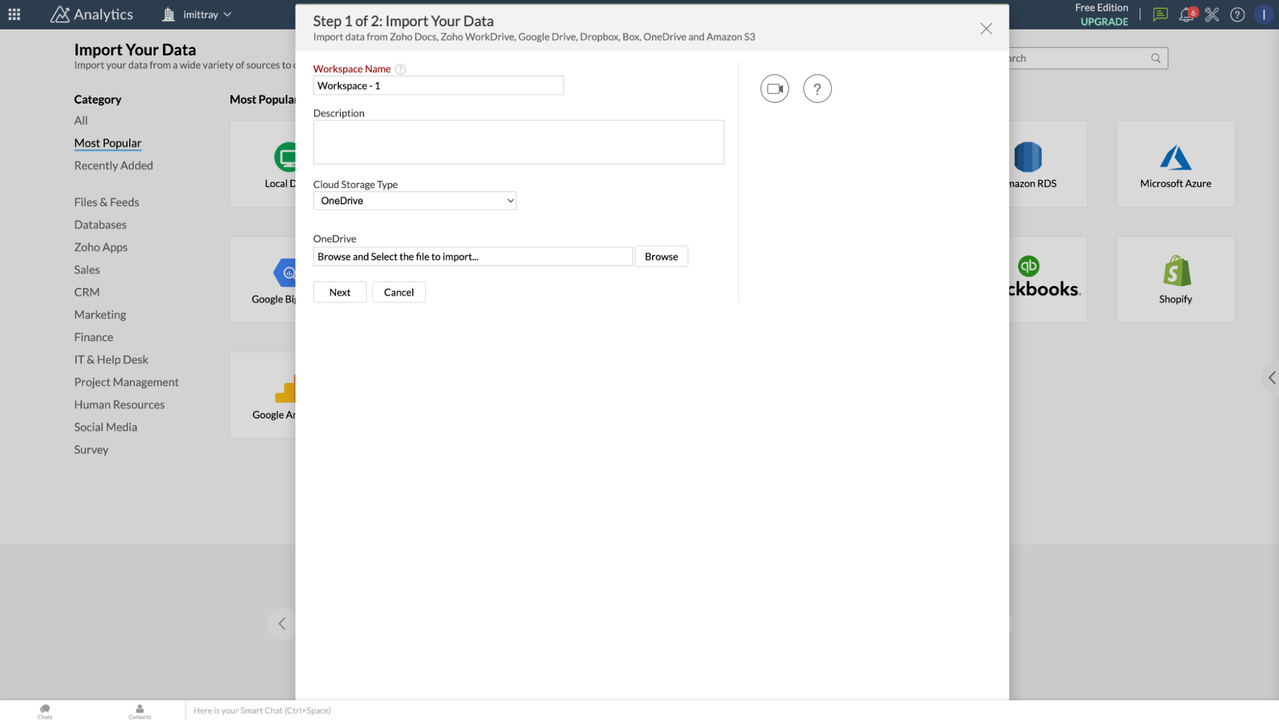Viewport: 1279px width, 720px height.
Task: Click the Microsoft Azure connector icon
Action: (1175, 159)
